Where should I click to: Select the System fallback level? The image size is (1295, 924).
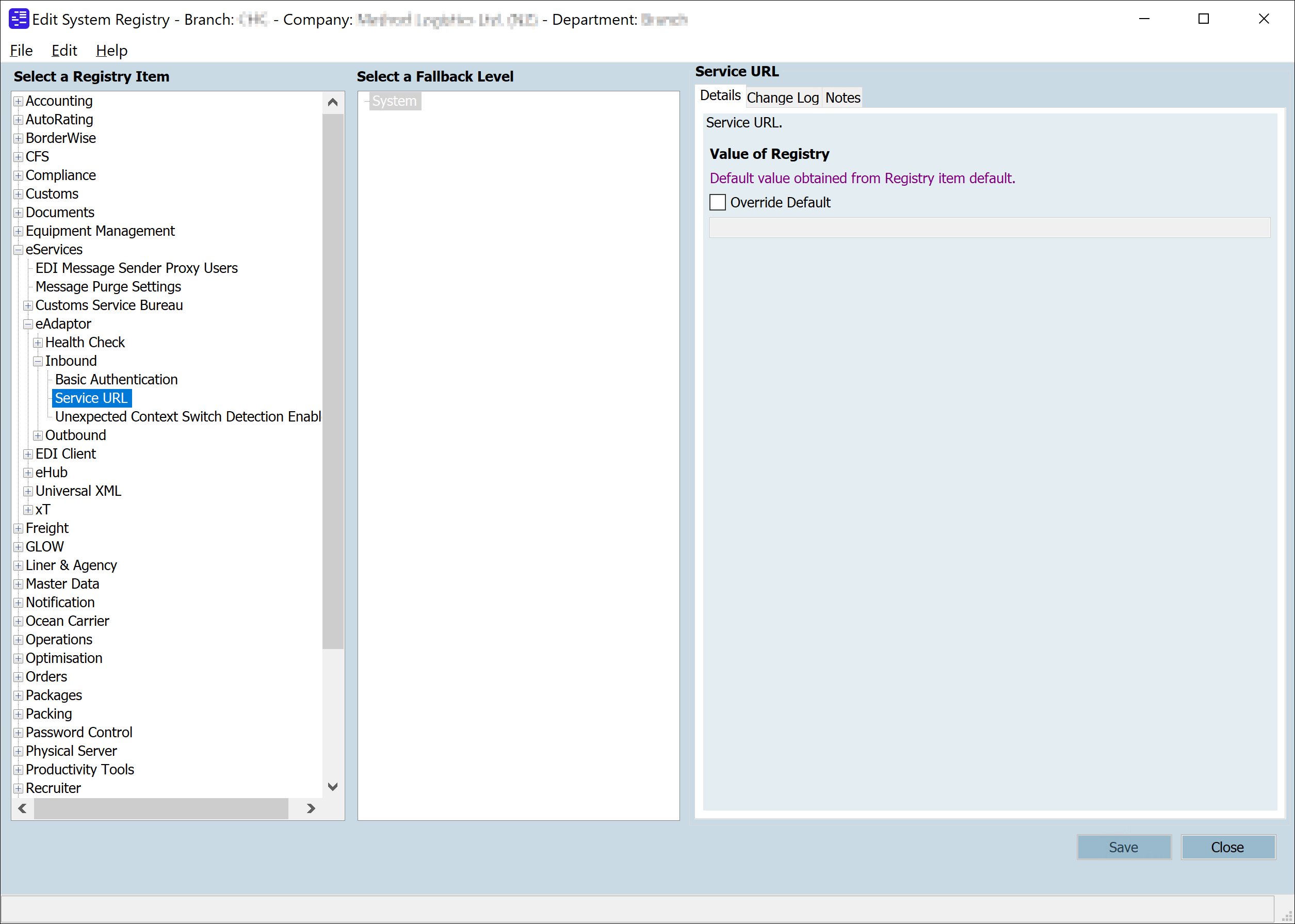point(394,101)
